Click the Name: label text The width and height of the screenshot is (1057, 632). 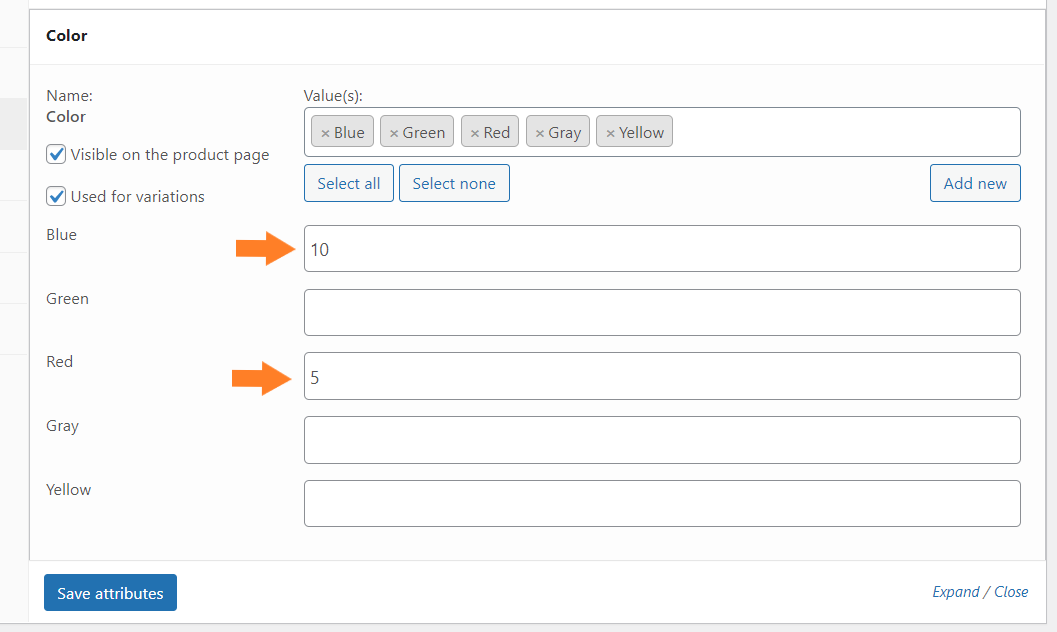(x=69, y=96)
